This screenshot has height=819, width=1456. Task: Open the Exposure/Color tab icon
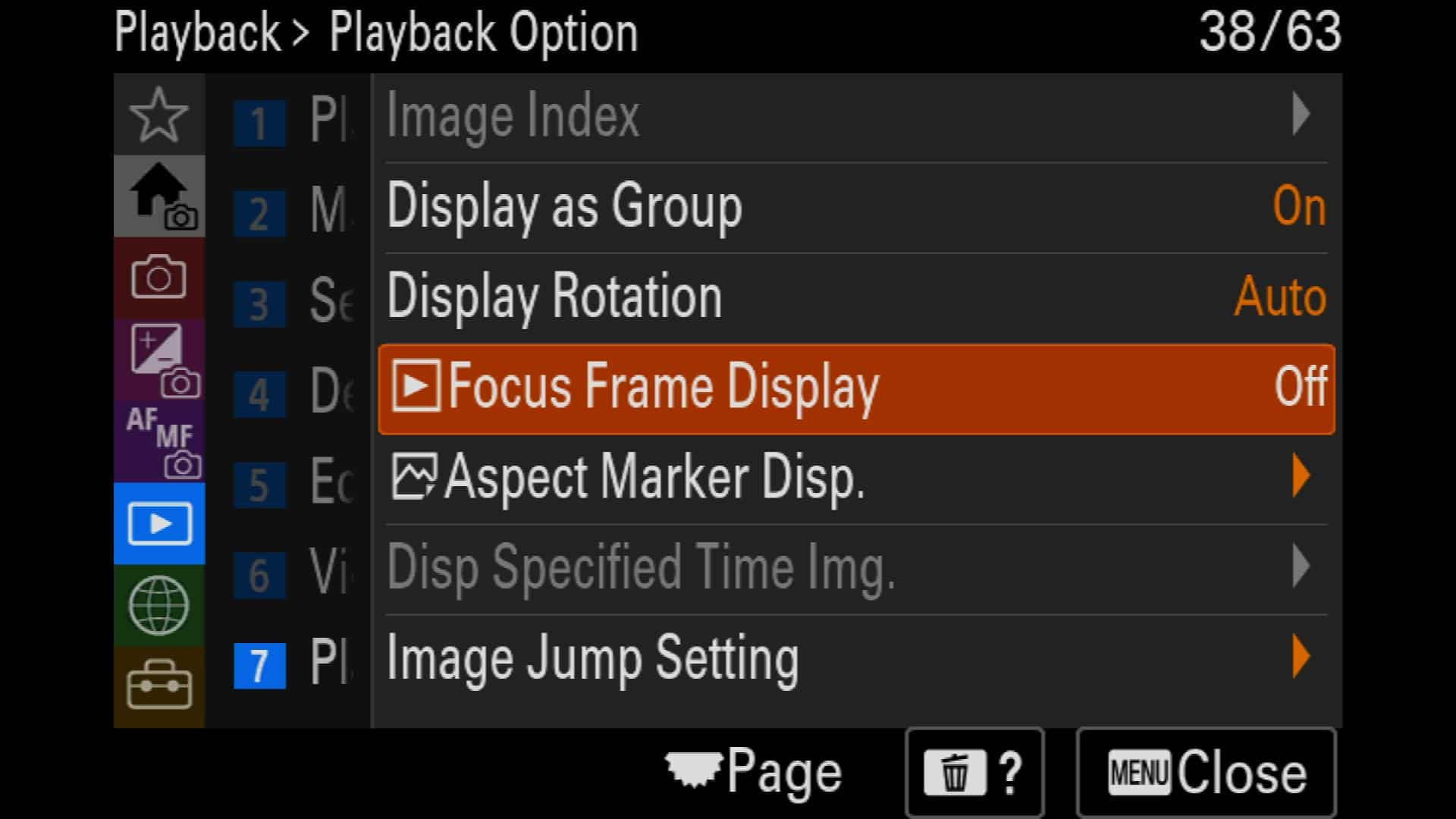[x=158, y=359]
